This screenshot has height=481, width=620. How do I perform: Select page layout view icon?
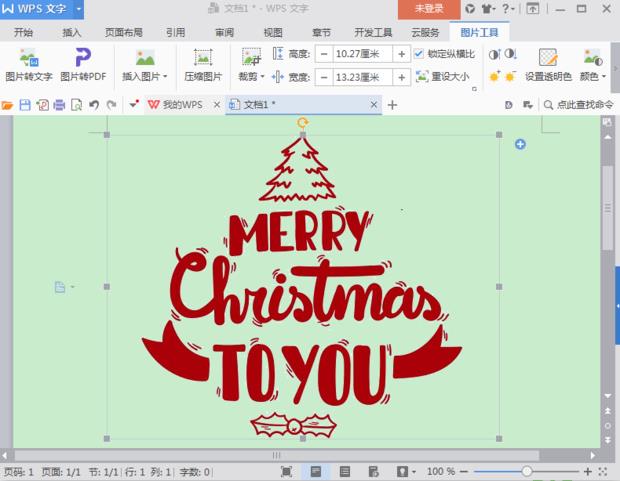point(316,471)
